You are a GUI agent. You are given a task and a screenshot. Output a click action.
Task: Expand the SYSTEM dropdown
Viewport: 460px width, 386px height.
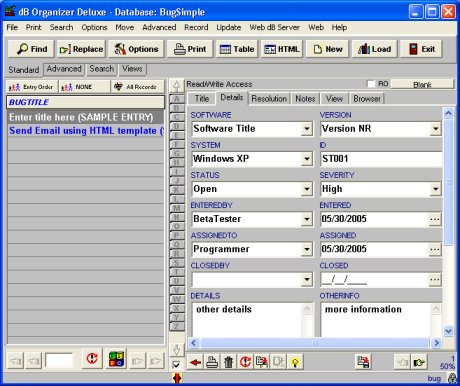(307, 159)
